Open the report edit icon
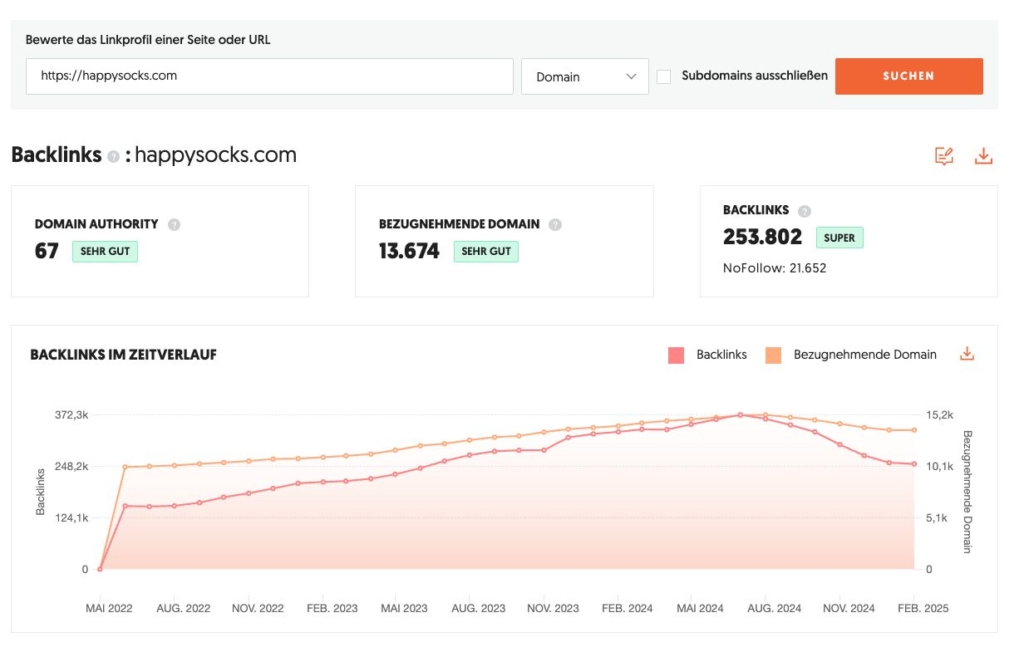The image size is (1024, 647). point(944,156)
